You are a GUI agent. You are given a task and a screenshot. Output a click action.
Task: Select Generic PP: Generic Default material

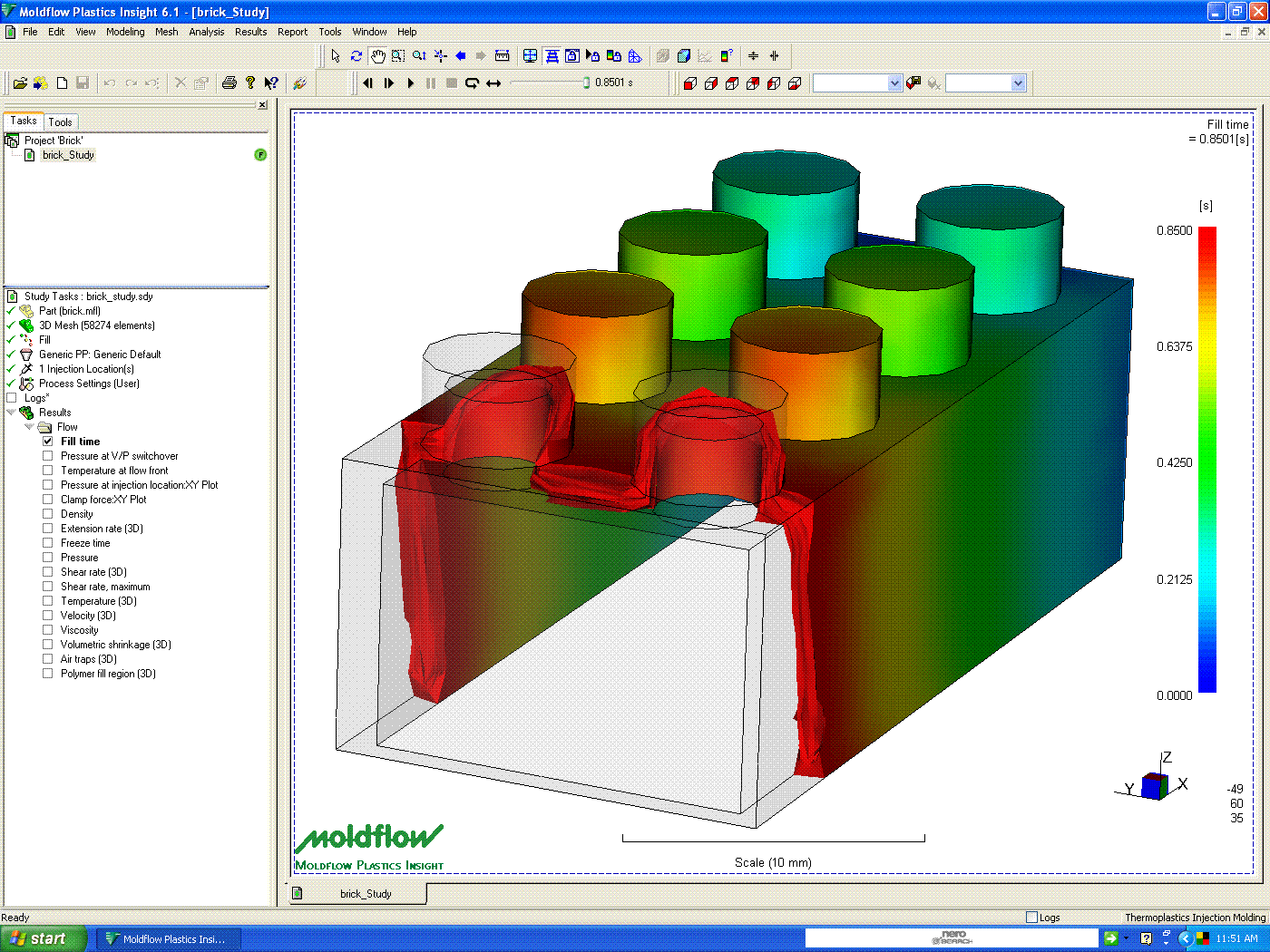(x=100, y=355)
